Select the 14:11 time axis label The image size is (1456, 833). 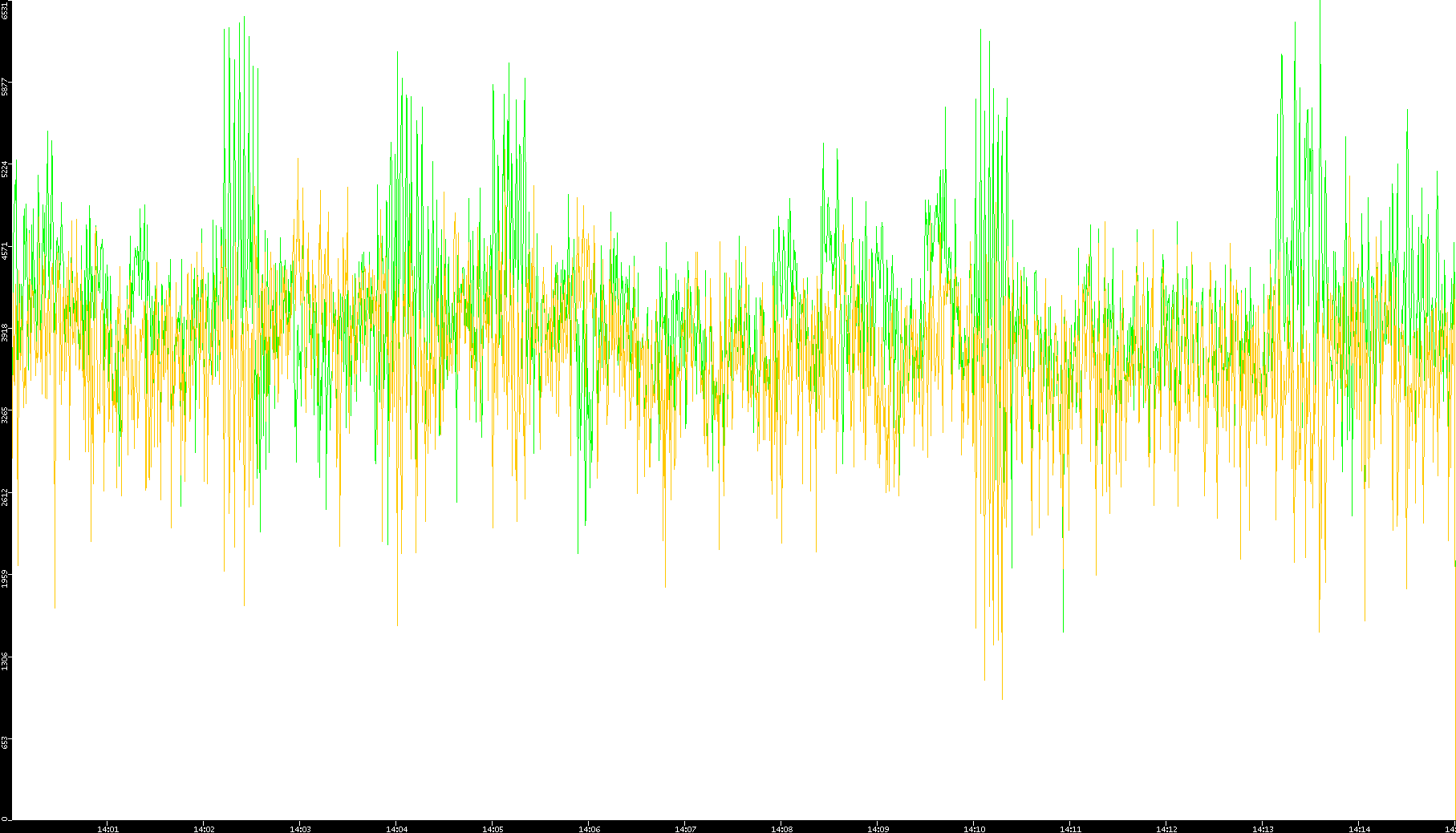[x=1070, y=829]
